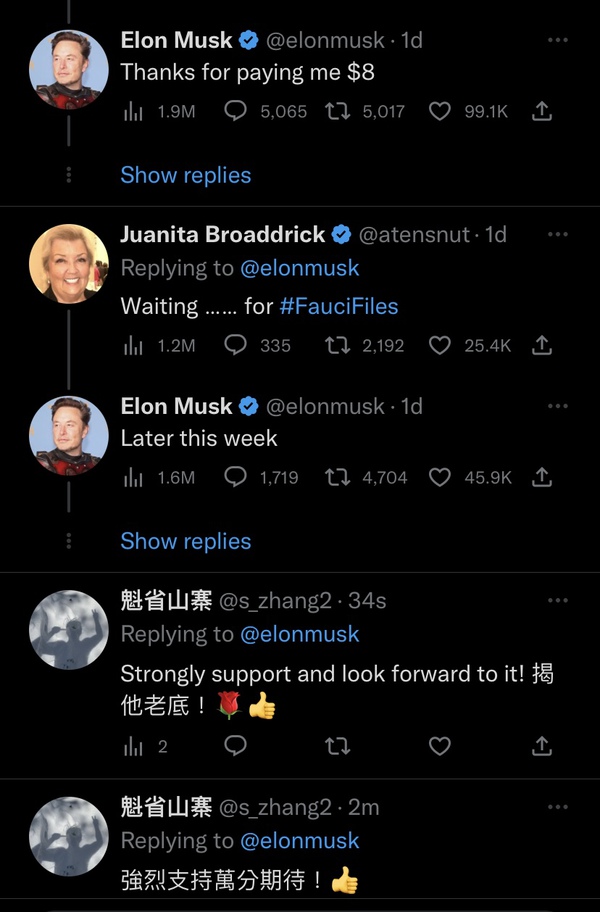Open more options on "Later this week" tweet
The image size is (600, 912).
coord(558,406)
